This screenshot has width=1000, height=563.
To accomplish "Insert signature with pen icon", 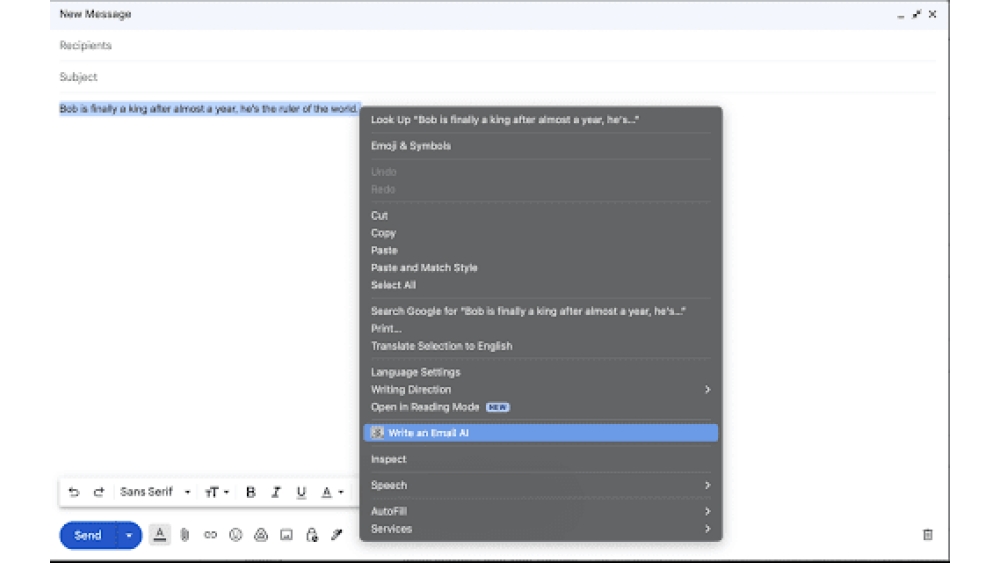I will (x=337, y=535).
